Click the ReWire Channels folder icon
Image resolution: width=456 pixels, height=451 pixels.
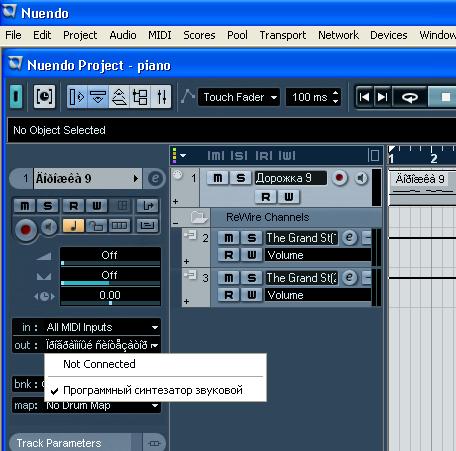199,217
